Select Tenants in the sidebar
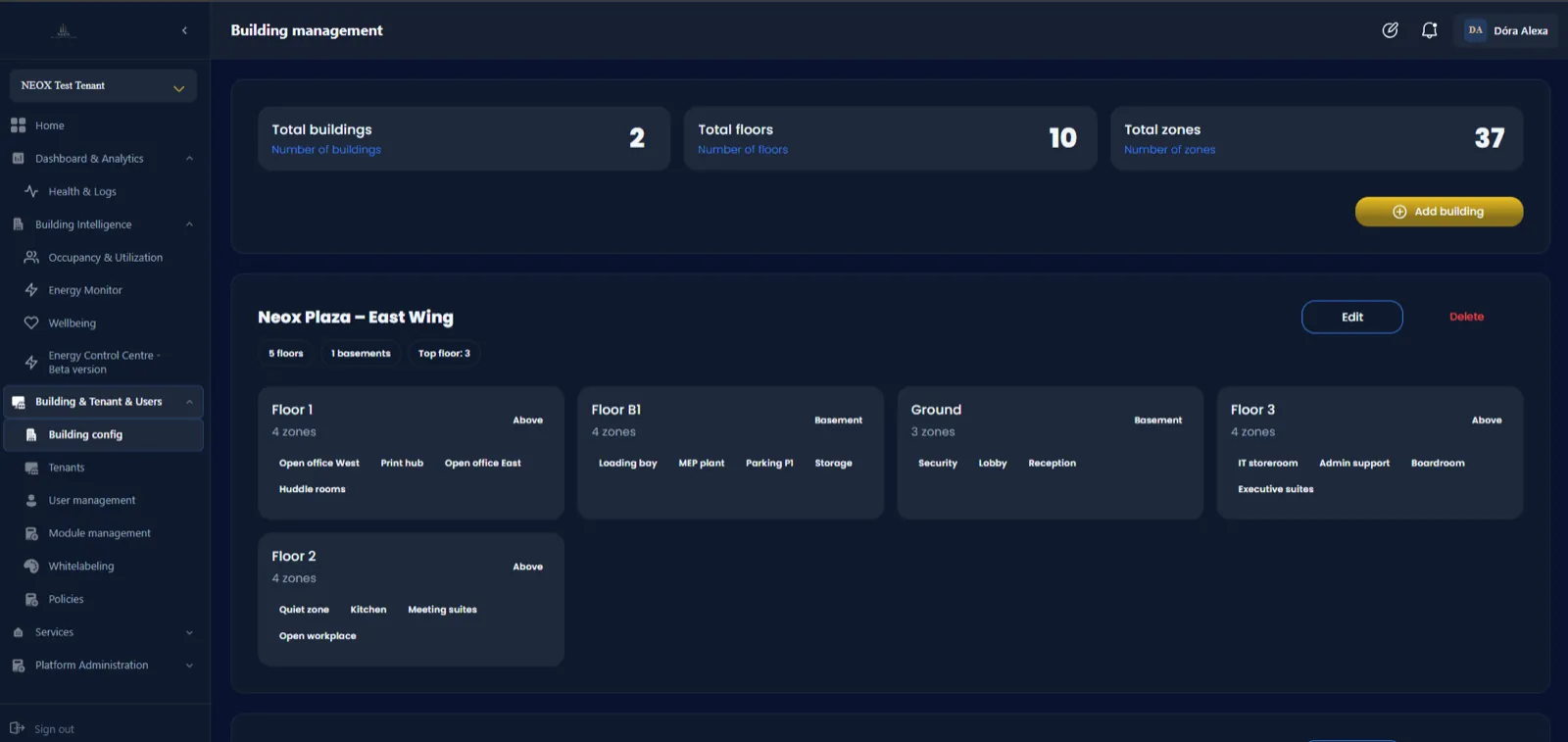The width and height of the screenshot is (1568, 742). point(67,468)
